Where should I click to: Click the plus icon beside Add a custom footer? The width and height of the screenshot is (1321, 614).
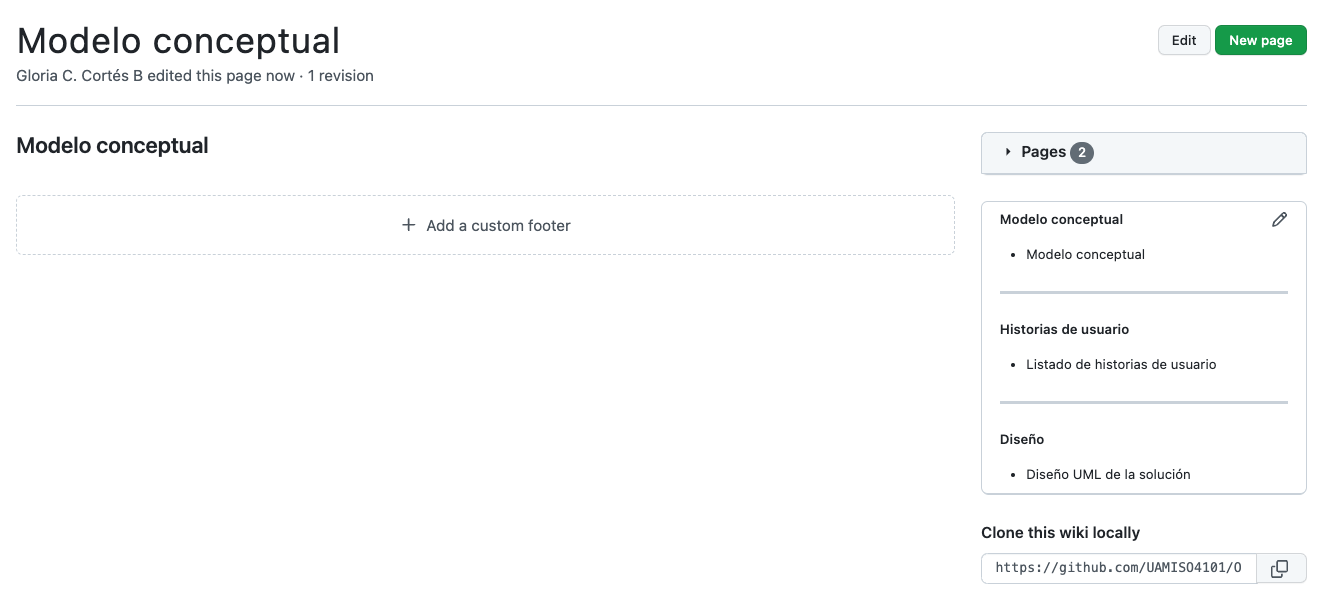click(x=408, y=226)
